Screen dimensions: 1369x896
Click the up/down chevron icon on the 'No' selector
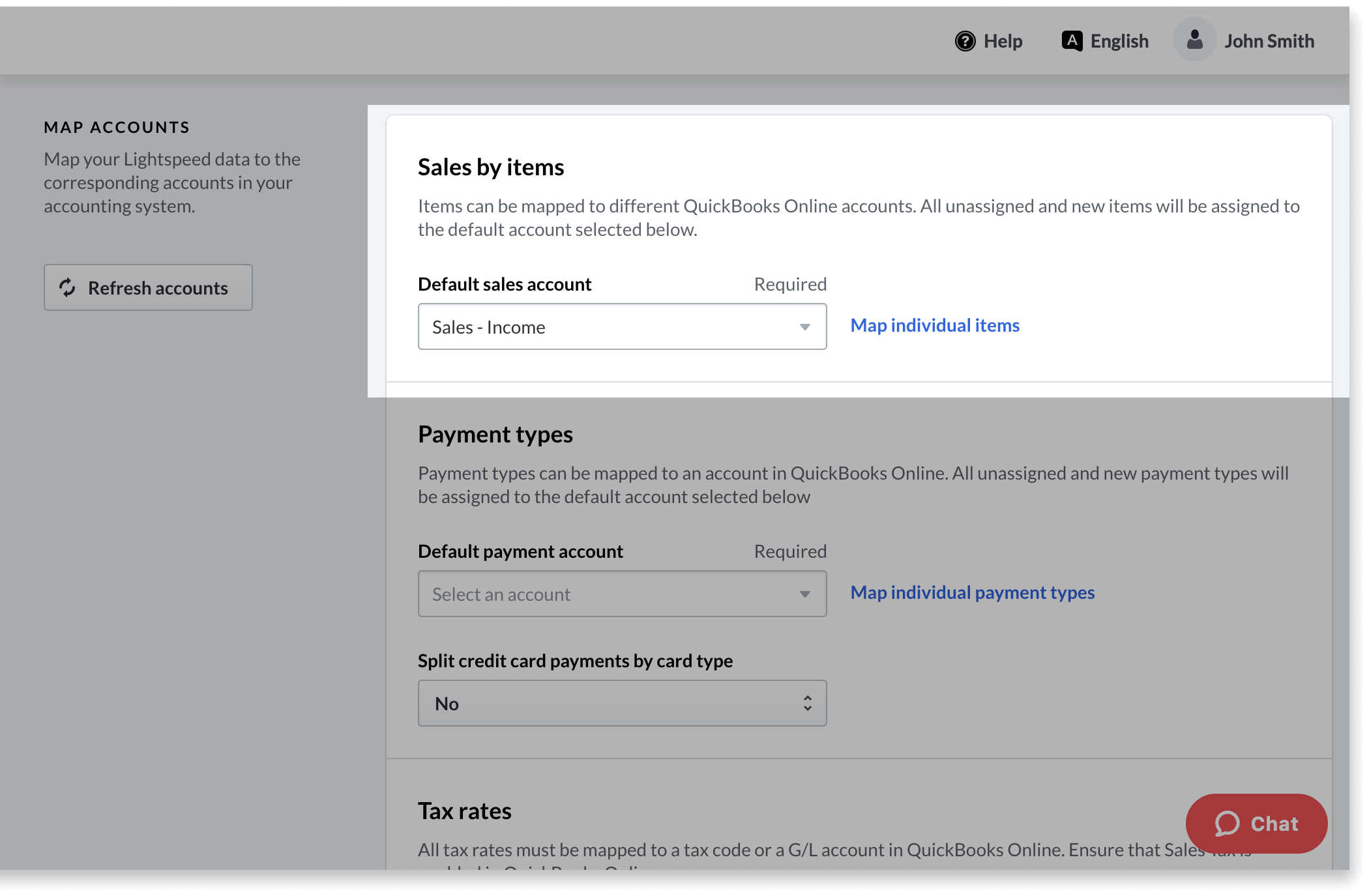[x=806, y=703]
